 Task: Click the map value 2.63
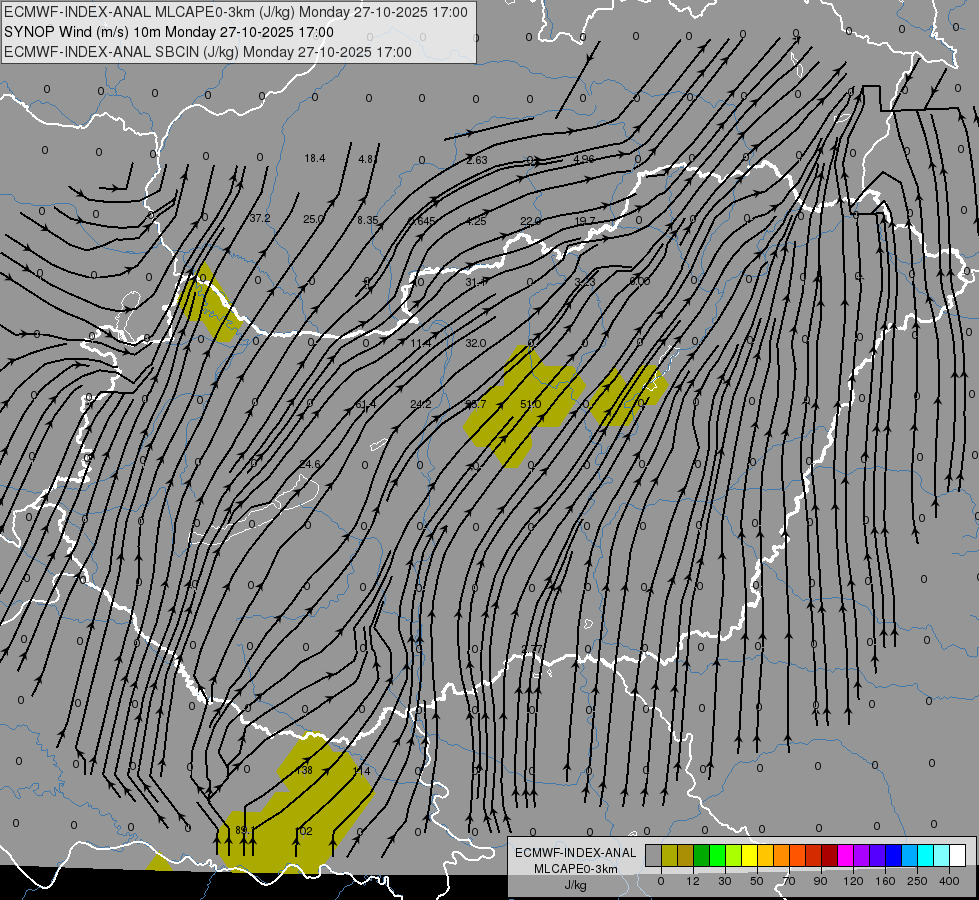tap(476, 161)
